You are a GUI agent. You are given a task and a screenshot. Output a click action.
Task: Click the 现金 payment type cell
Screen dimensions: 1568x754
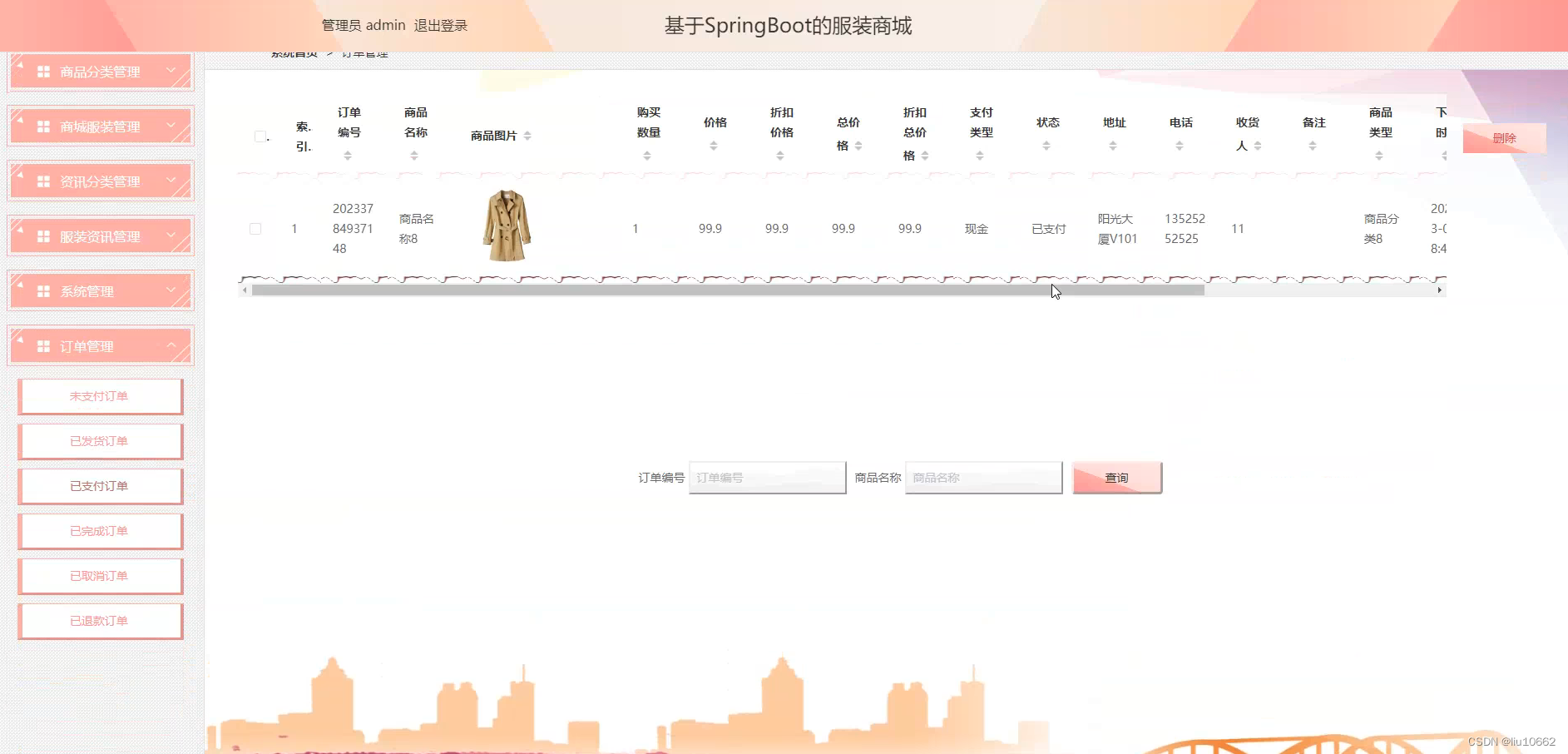pyautogui.click(x=977, y=229)
